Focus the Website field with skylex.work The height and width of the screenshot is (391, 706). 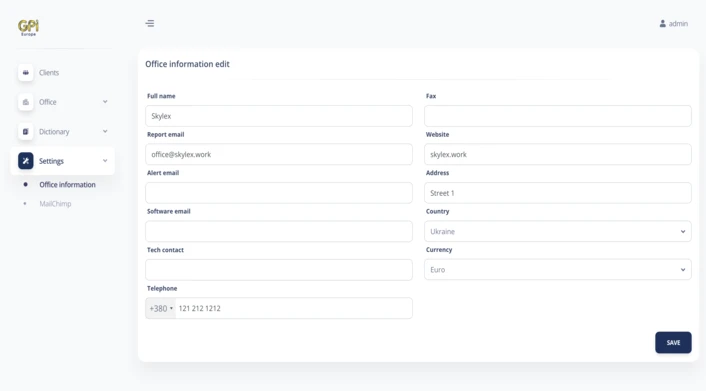click(557, 154)
